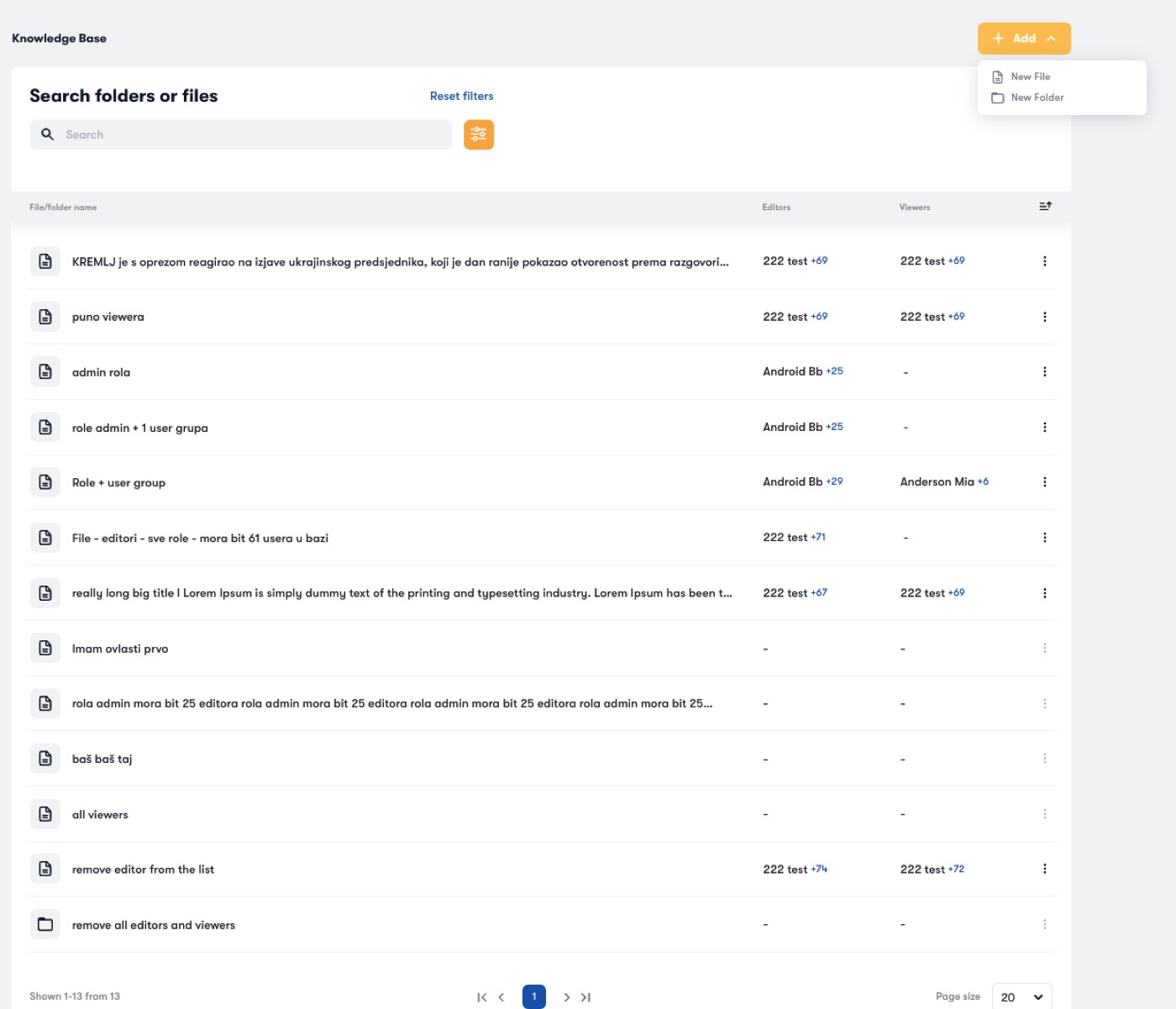
Task: Expand '+71' editors on 'File - editori' row
Action: (x=818, y=537)
